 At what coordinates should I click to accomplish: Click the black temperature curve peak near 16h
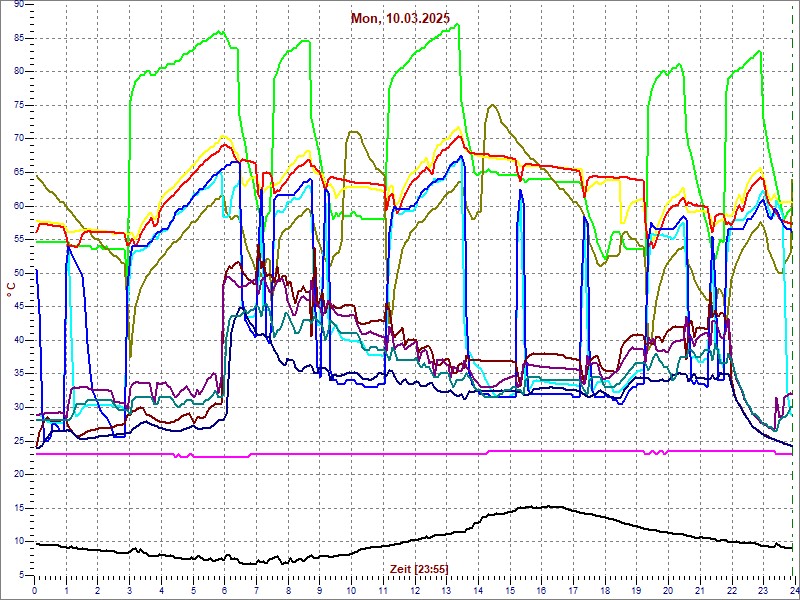(548, 507)
